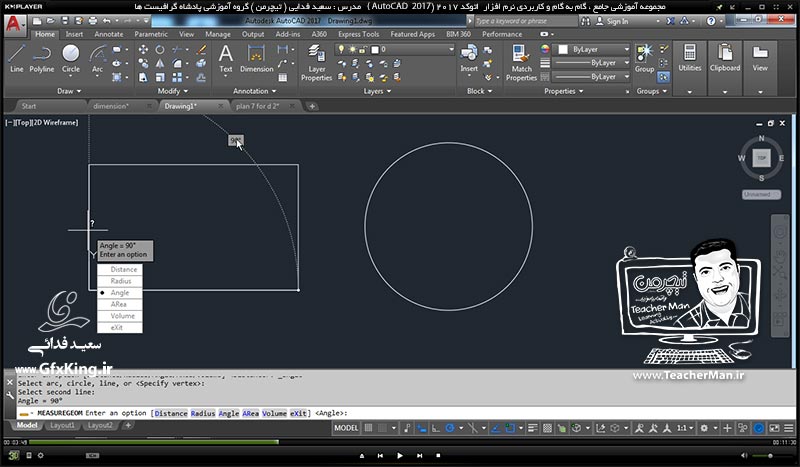Open the Layout1 tab

[62, 425]
